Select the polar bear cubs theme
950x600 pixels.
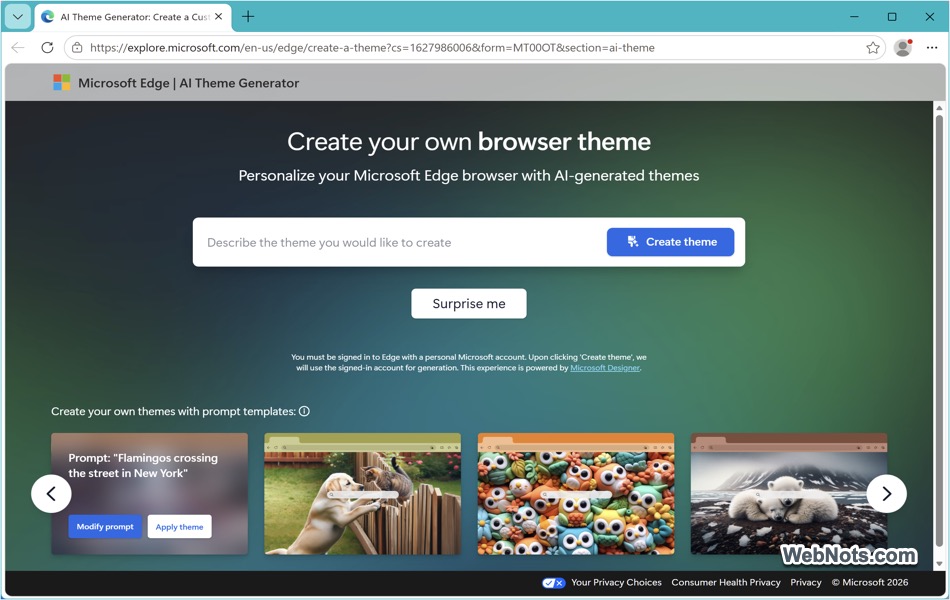tap(789, 493)
